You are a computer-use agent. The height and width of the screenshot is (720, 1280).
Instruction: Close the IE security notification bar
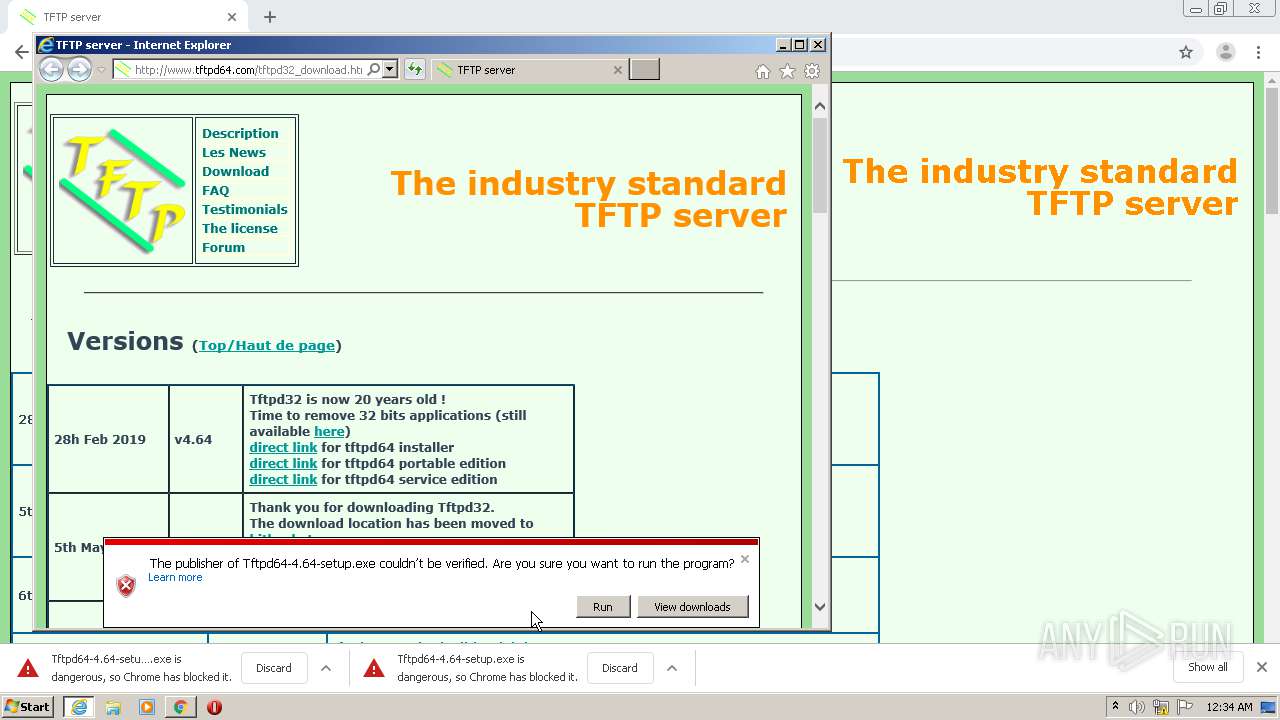click(x=744, y=559)
